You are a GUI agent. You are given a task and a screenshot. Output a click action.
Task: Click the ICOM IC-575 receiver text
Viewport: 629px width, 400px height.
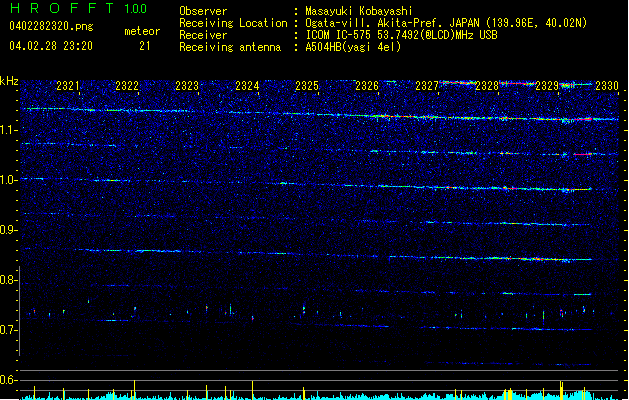(401, 35)
